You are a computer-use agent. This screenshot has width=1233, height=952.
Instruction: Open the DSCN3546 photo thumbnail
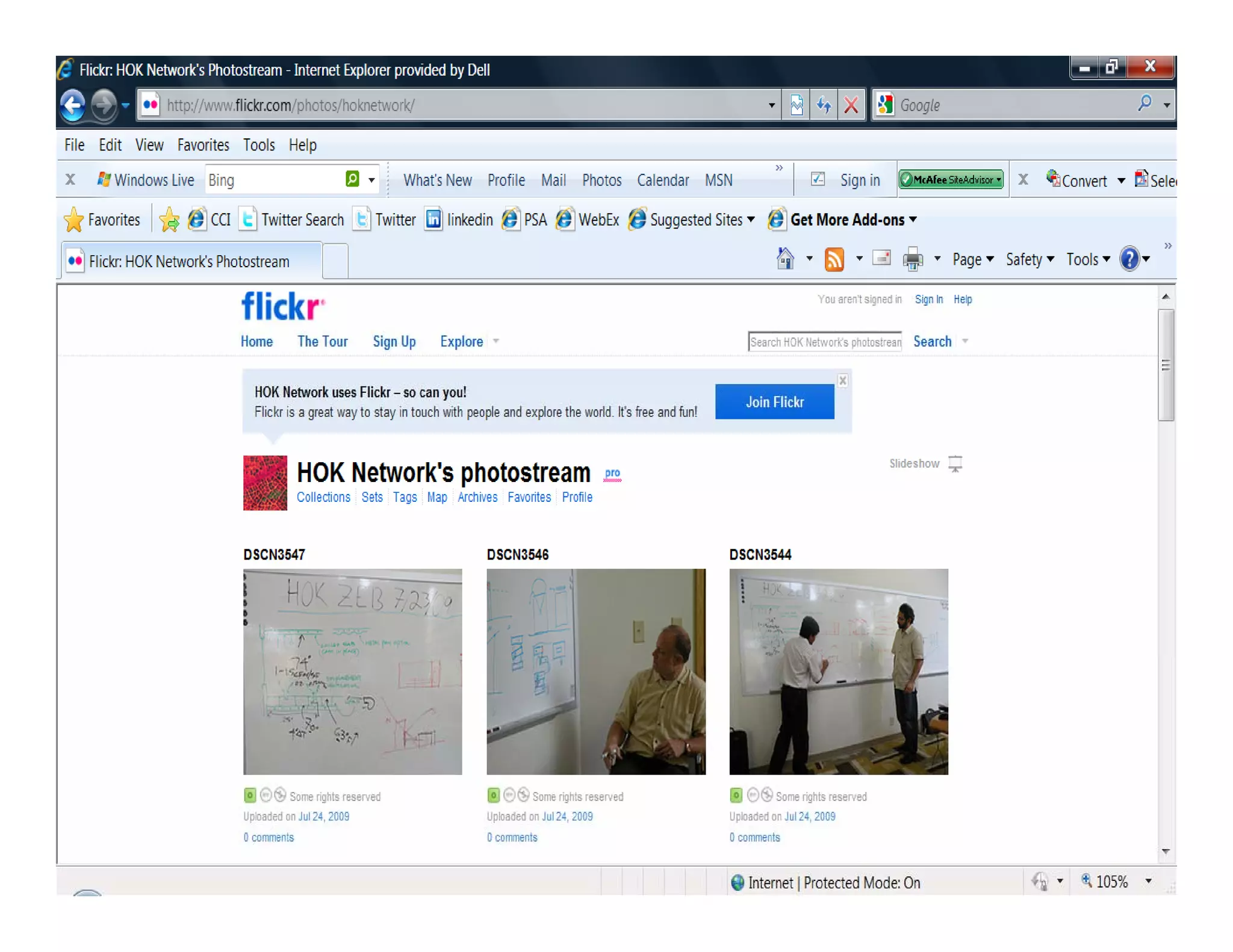point(595,671)
